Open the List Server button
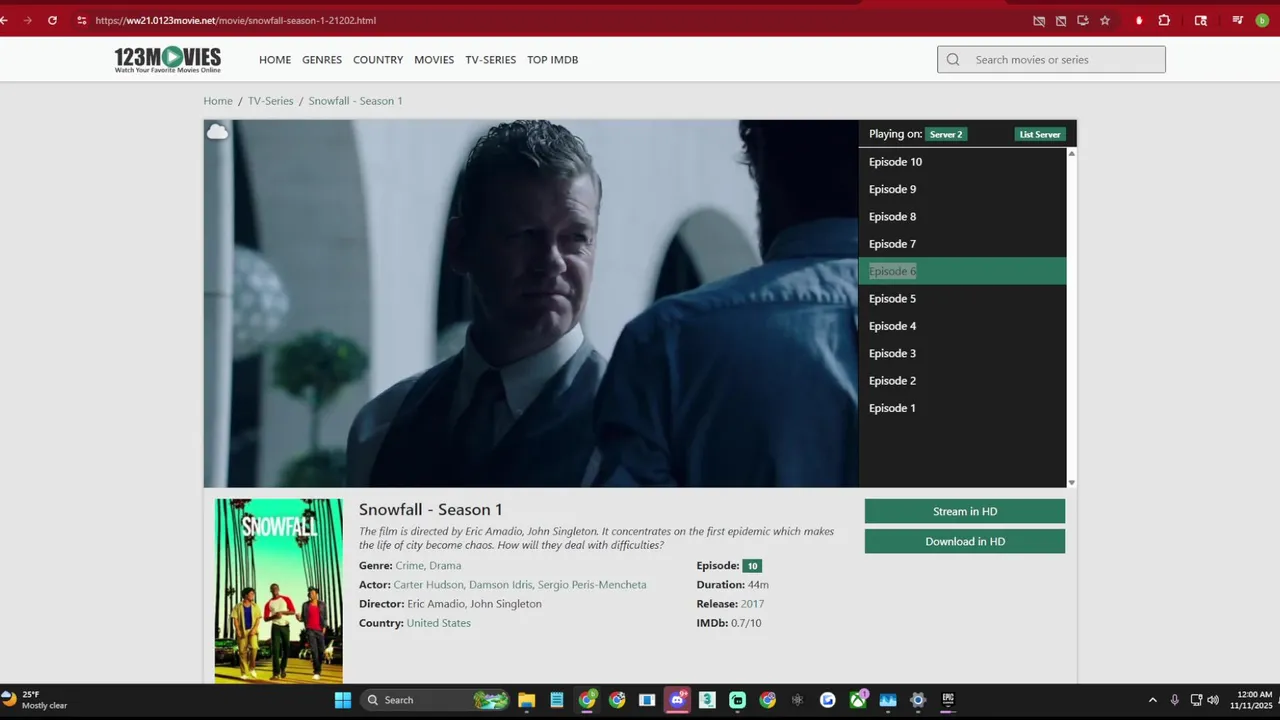 1040,134
